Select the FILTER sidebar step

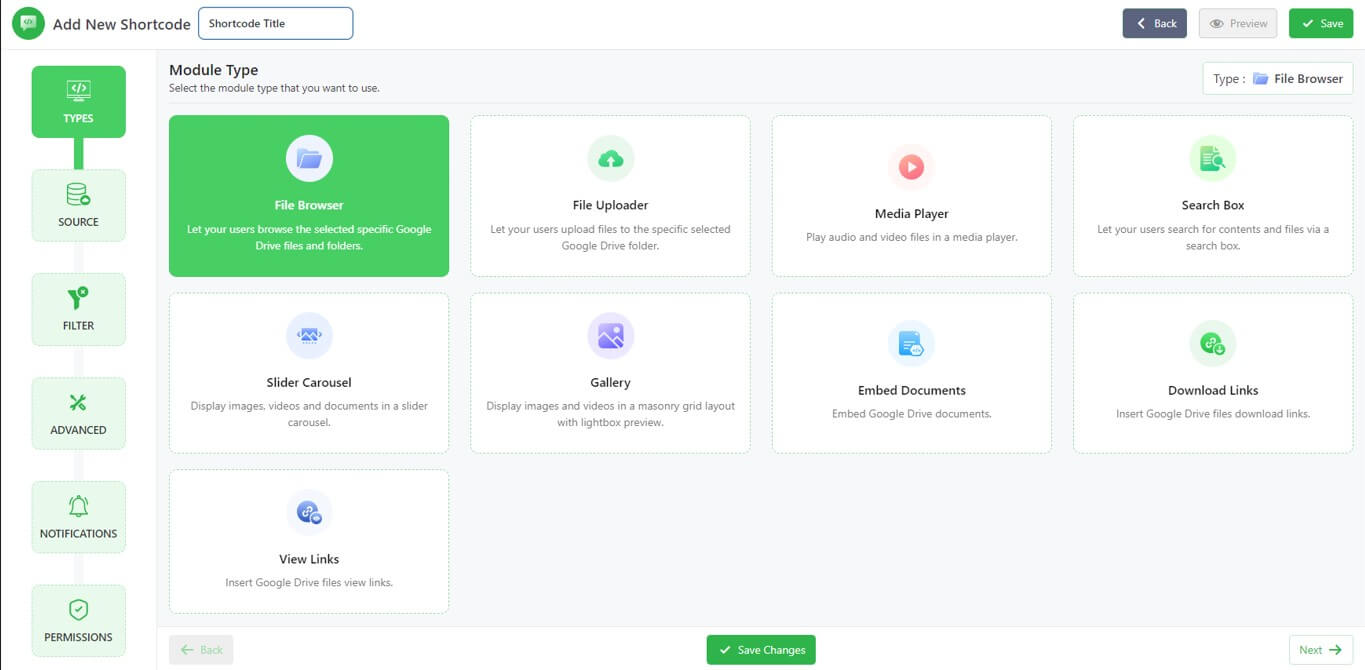(x=78, y=309)
